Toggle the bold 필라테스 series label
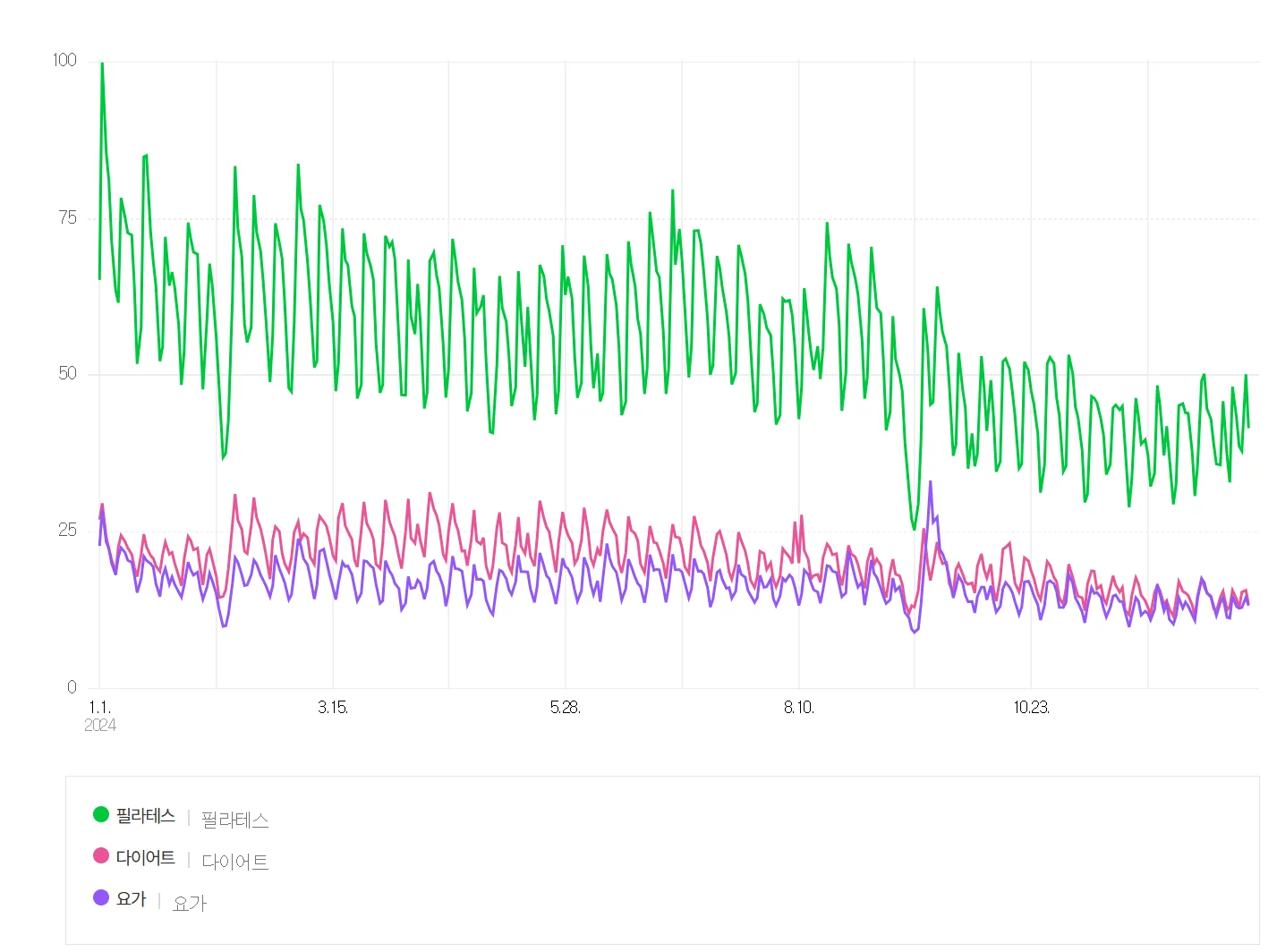The image size is (1277, 952). pos(145,815)
